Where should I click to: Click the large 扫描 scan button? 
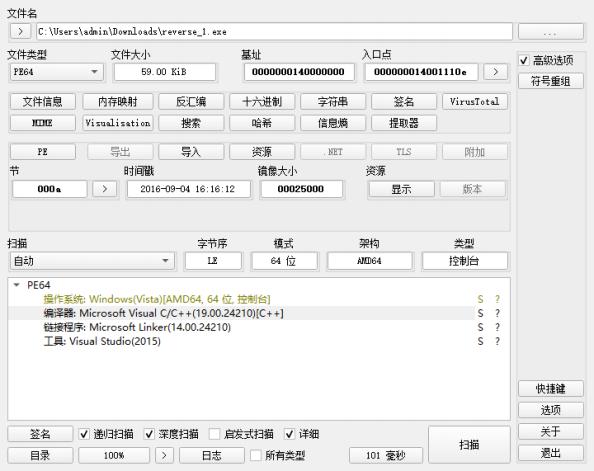tap(469, 444)
